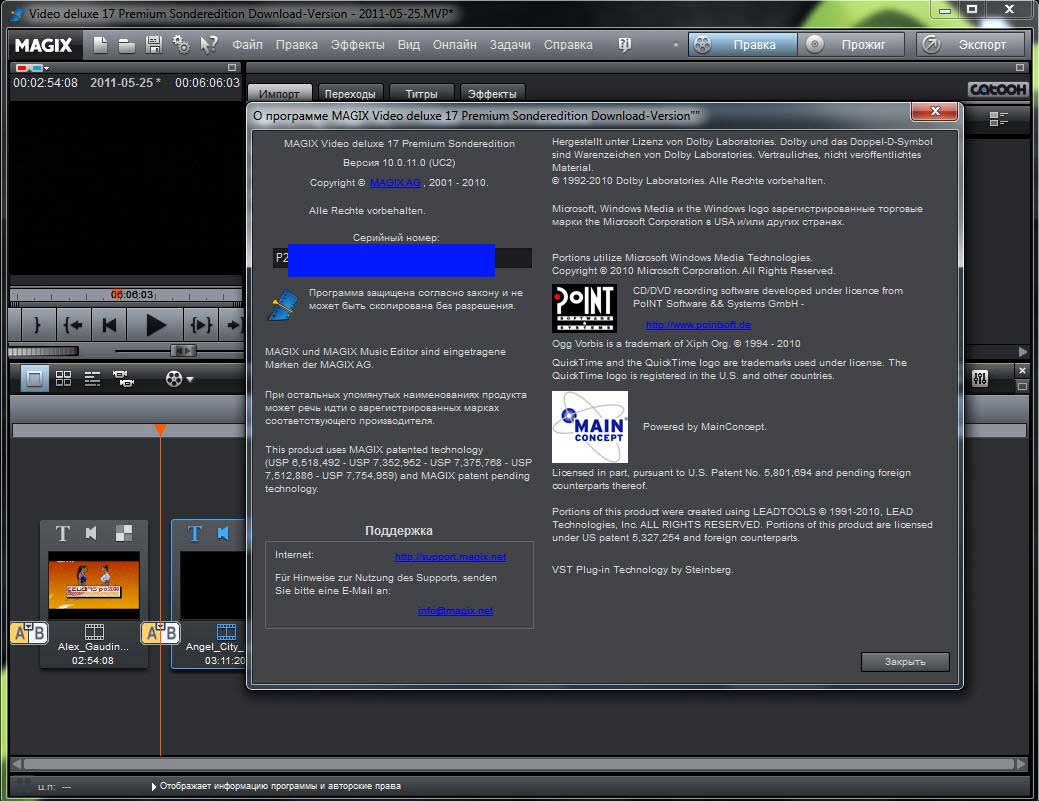The width and height of the screenshot is (1039, 801).
Task: Click the new project icon in toolbar
Action: coord(100,45)
